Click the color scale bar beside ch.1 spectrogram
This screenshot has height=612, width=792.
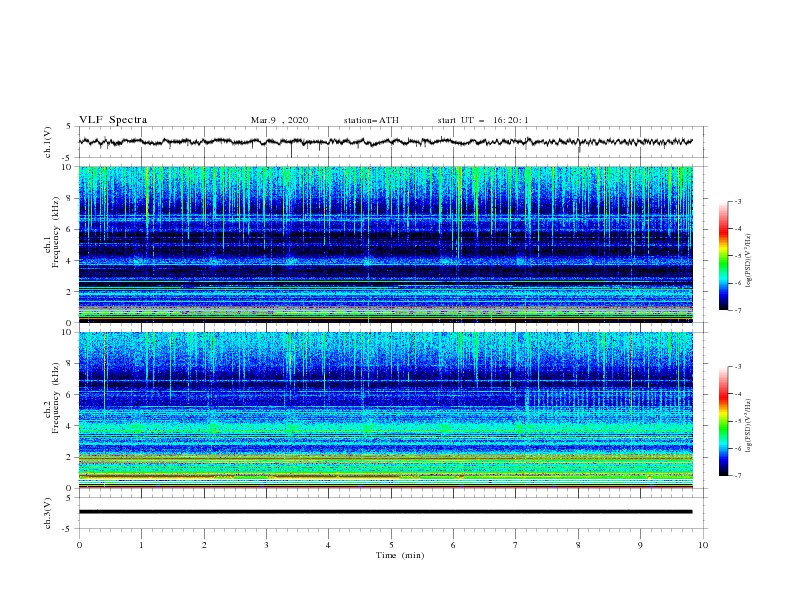[x=724, y=256]
